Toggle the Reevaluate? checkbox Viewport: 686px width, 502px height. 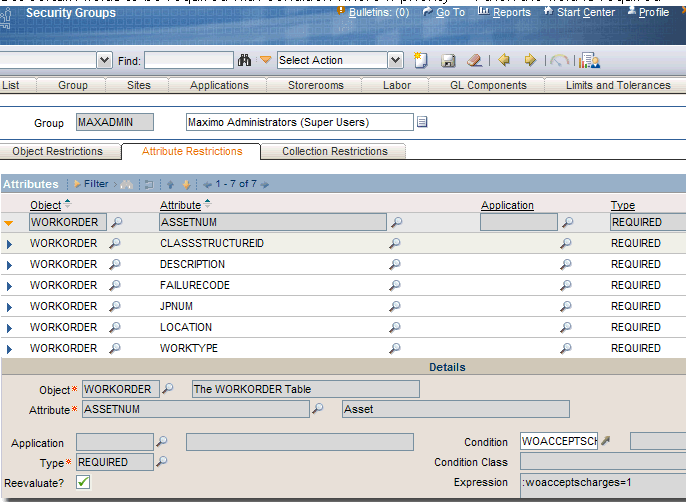click(x=83, y=482)
